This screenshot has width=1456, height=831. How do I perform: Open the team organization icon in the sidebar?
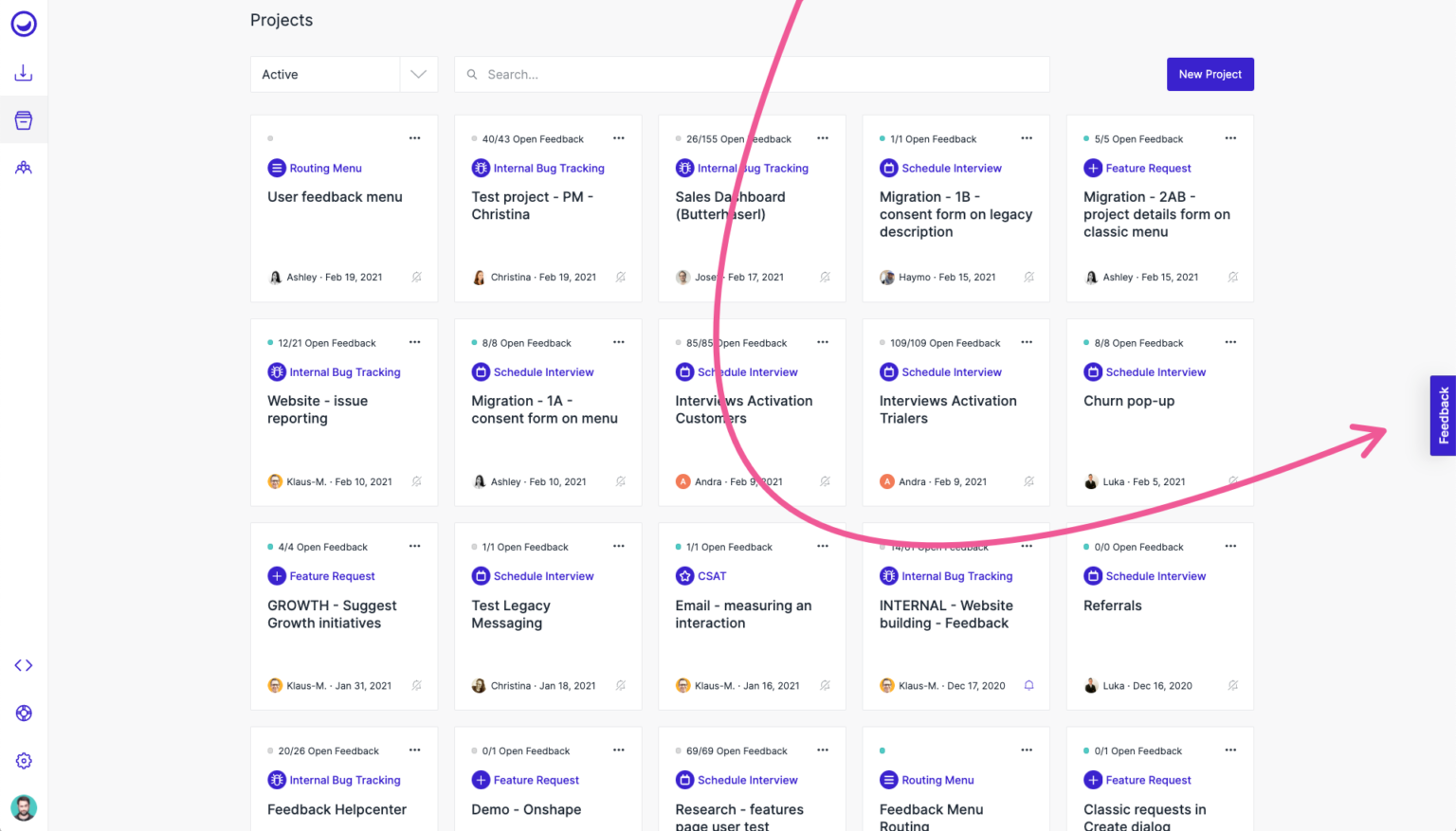click(24, 168)
